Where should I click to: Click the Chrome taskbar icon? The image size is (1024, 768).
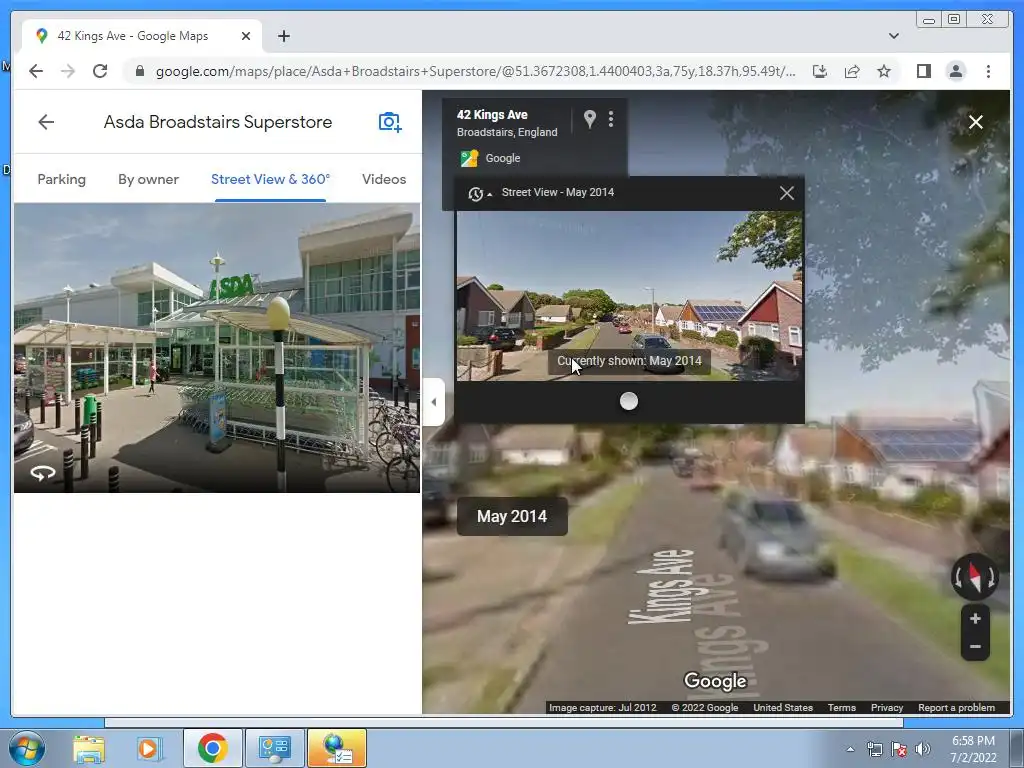(212, 748)
